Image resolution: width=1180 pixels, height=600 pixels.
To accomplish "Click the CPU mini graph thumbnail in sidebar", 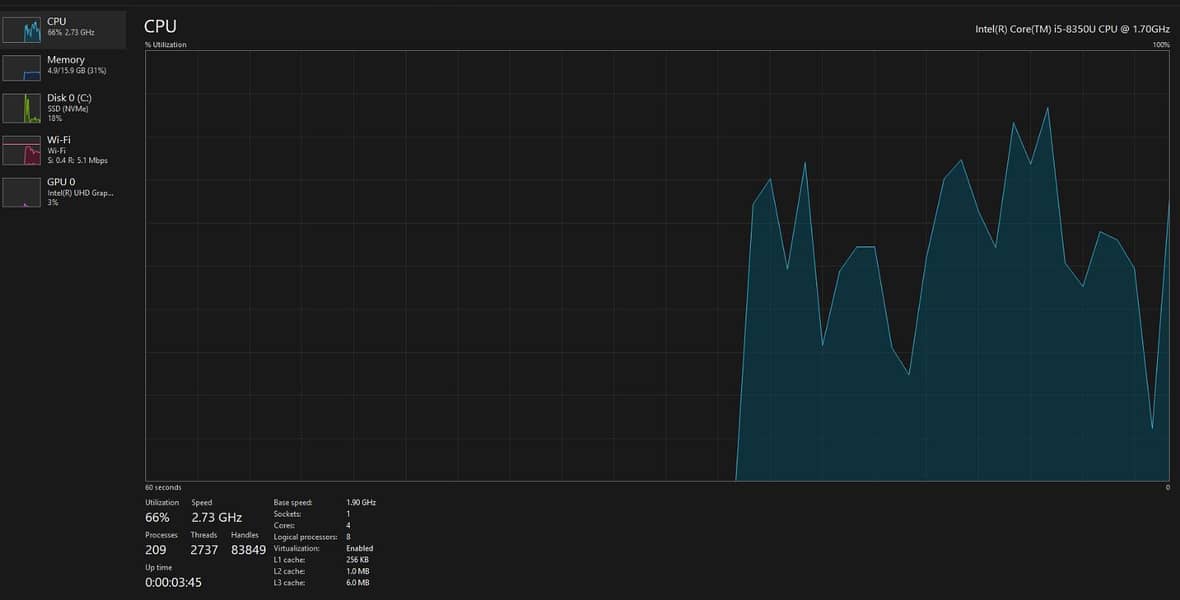I will tap(22, 30).
